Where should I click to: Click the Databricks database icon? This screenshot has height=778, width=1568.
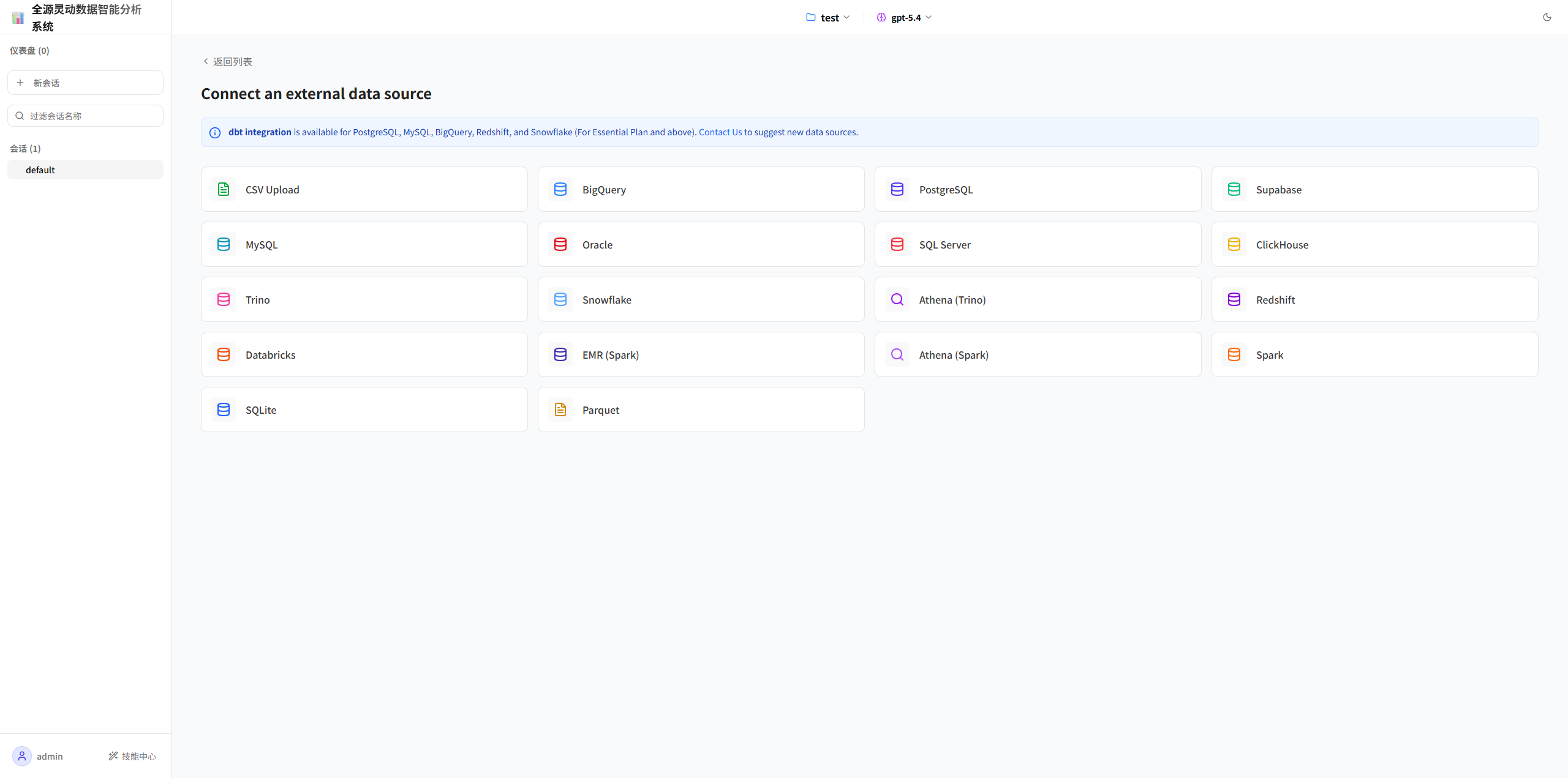224,354
